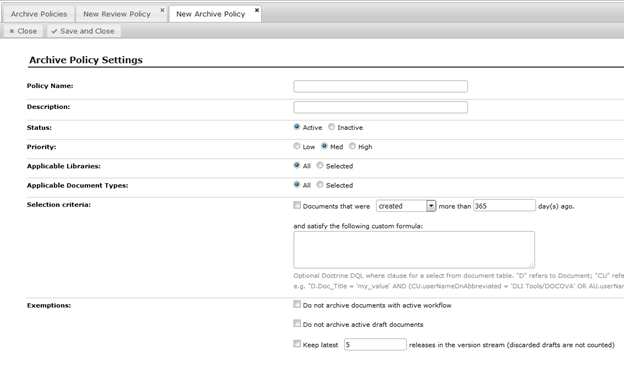The width and height of the screenshot is (624, 367).
Task: Click into the Description text field
Action: tap(380, 107)
